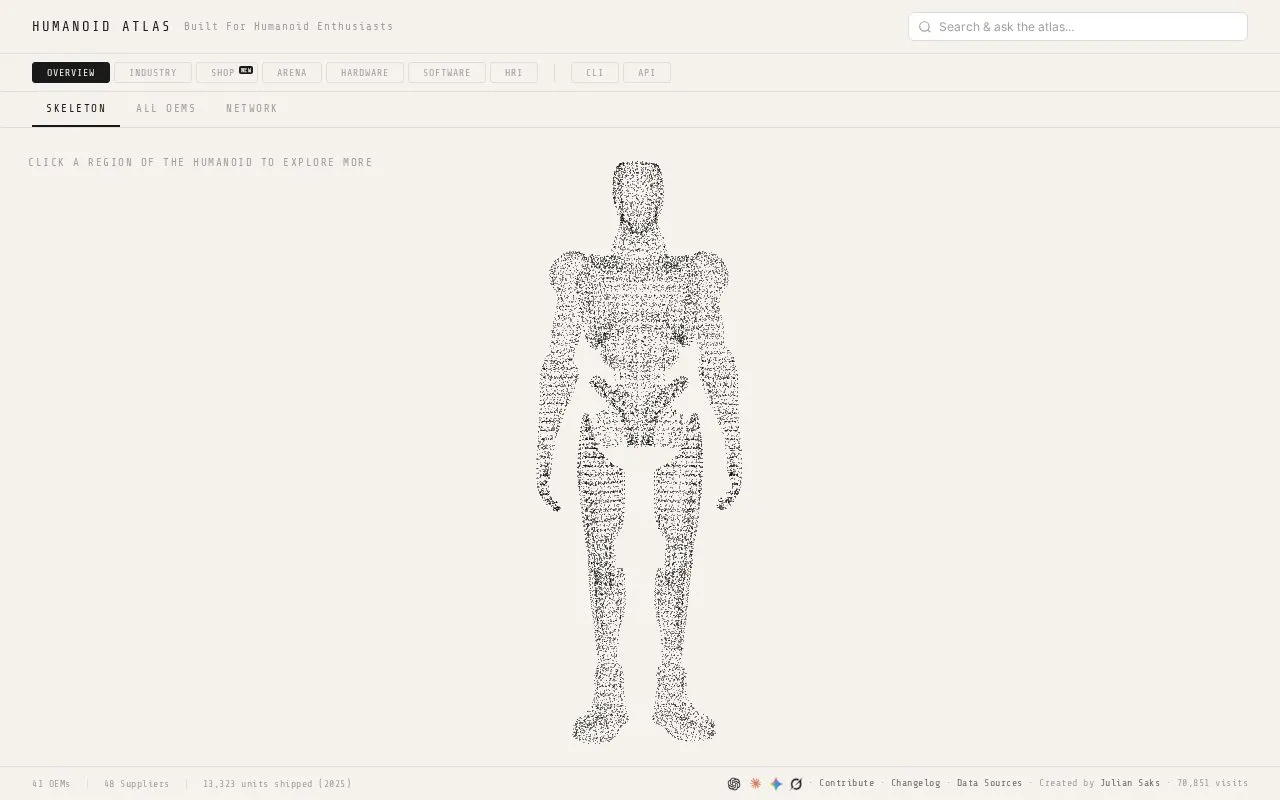Click the '70,851 visits' counter text
Viewport: 1280px width, 800px height.
pyautogui.click(x=1213, y=784)
